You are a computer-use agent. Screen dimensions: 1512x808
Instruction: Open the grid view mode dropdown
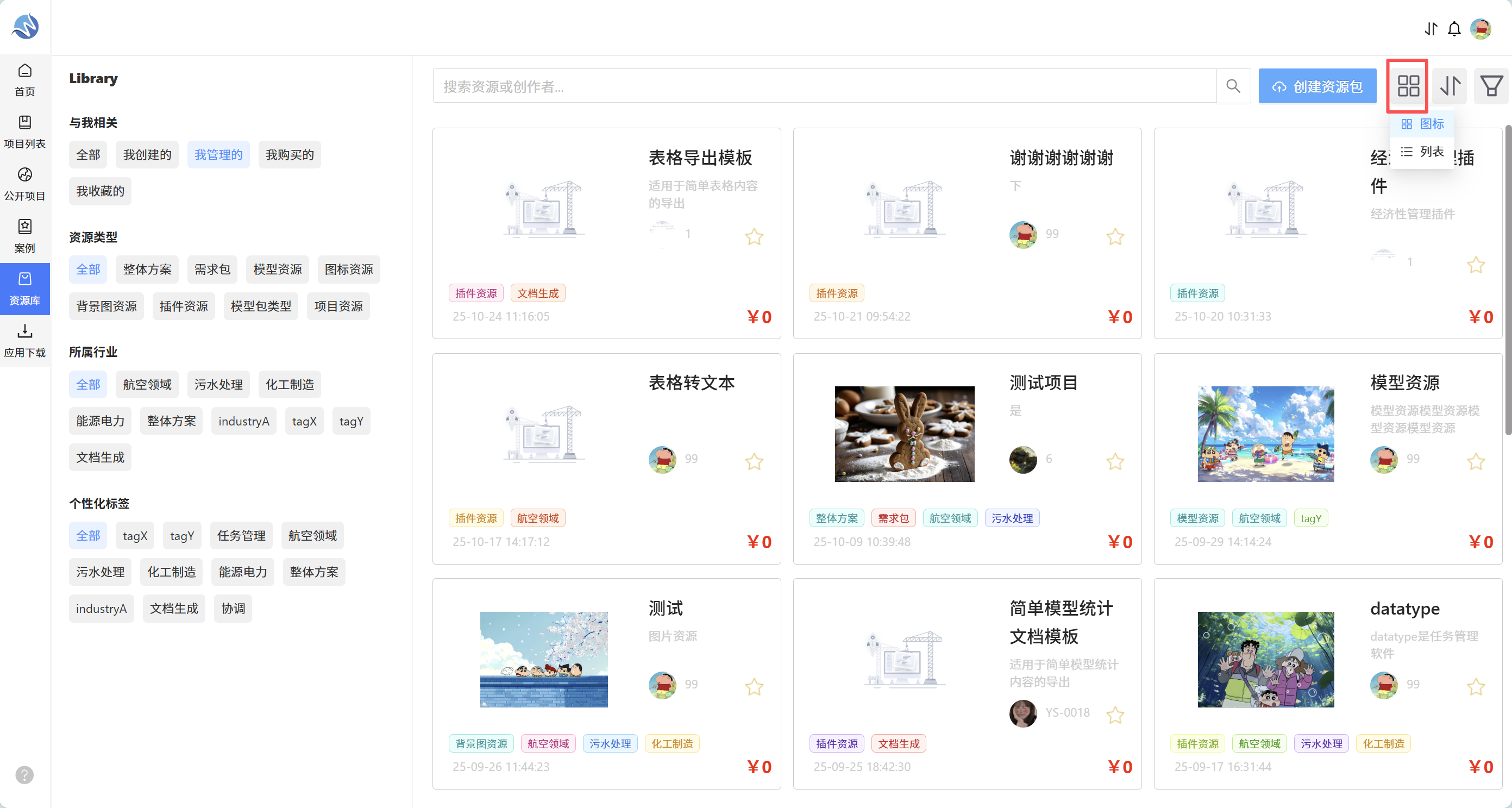[1408, 86]
